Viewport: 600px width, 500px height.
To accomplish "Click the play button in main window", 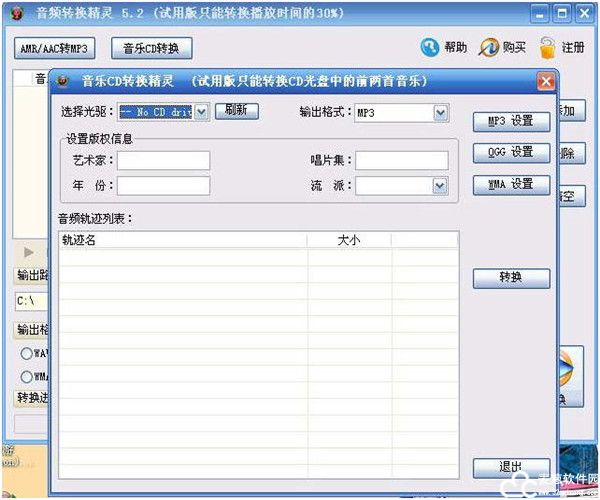I will click(x=28, y=252).
